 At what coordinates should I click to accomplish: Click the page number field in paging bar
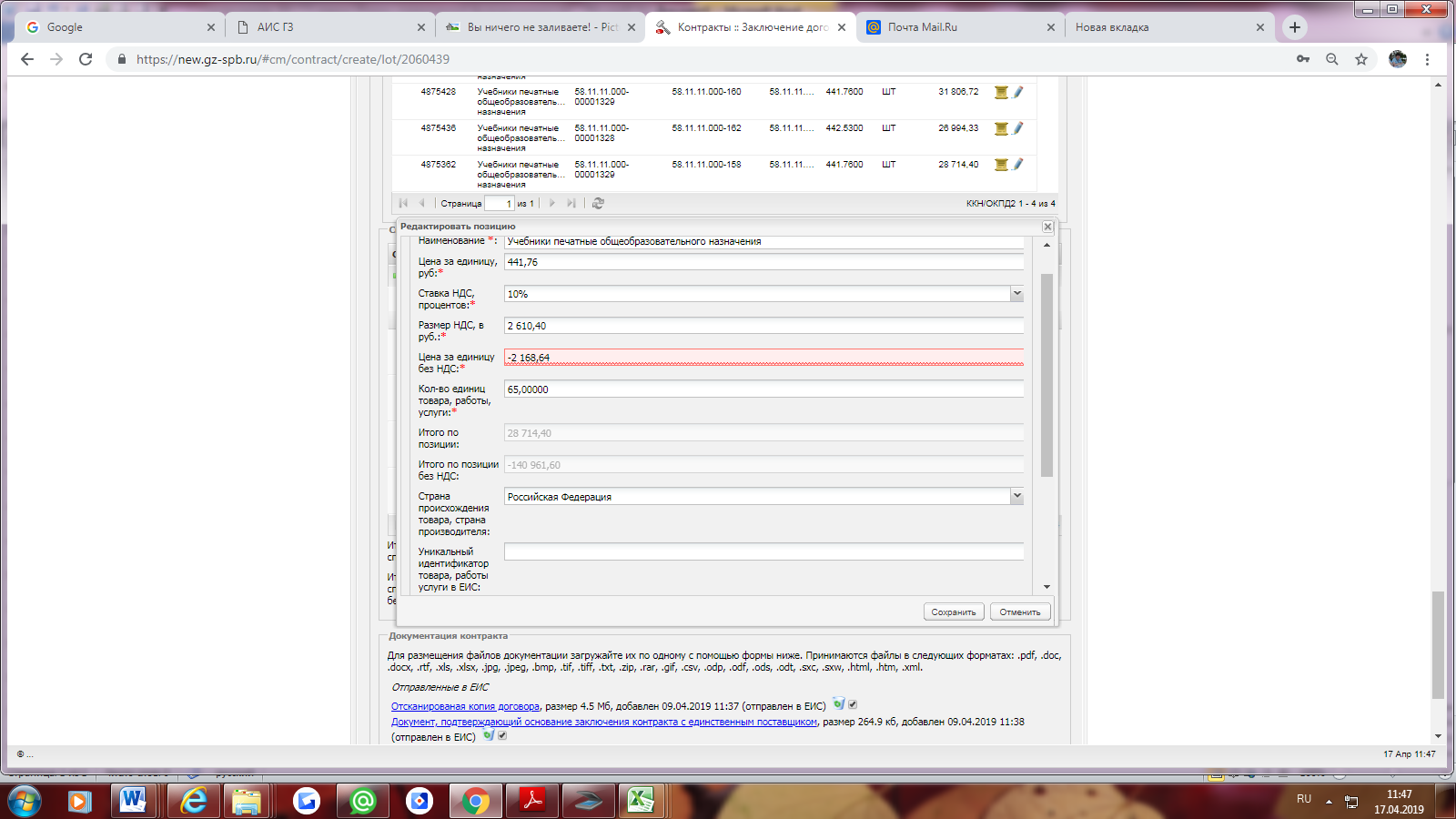click(500, 203)
